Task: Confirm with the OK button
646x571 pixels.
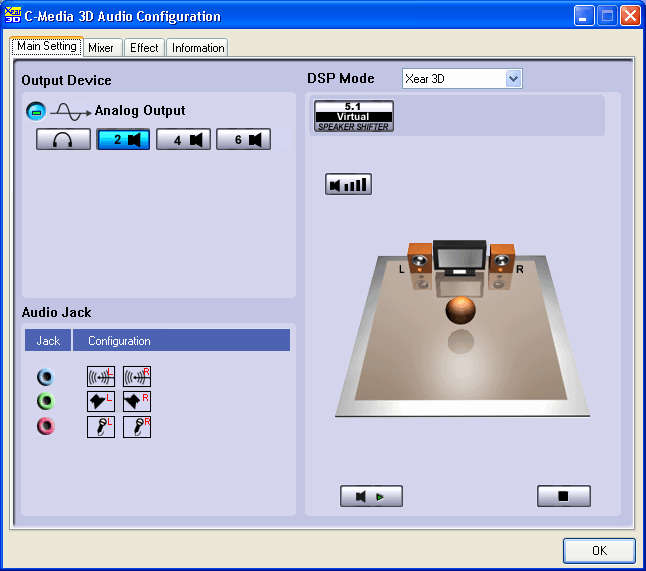Action: [599, 550]
